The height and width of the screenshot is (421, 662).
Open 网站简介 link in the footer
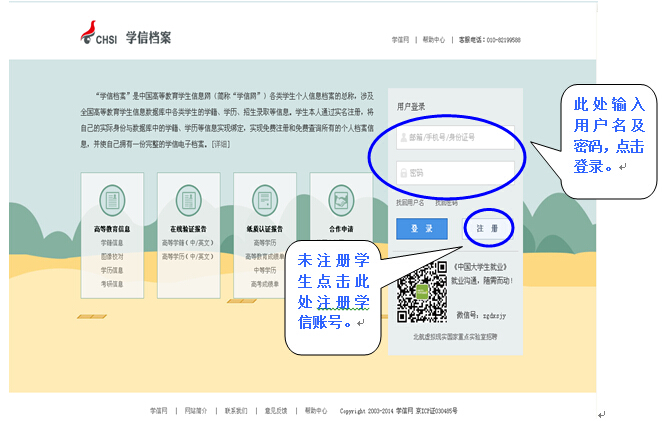[196, 410]
